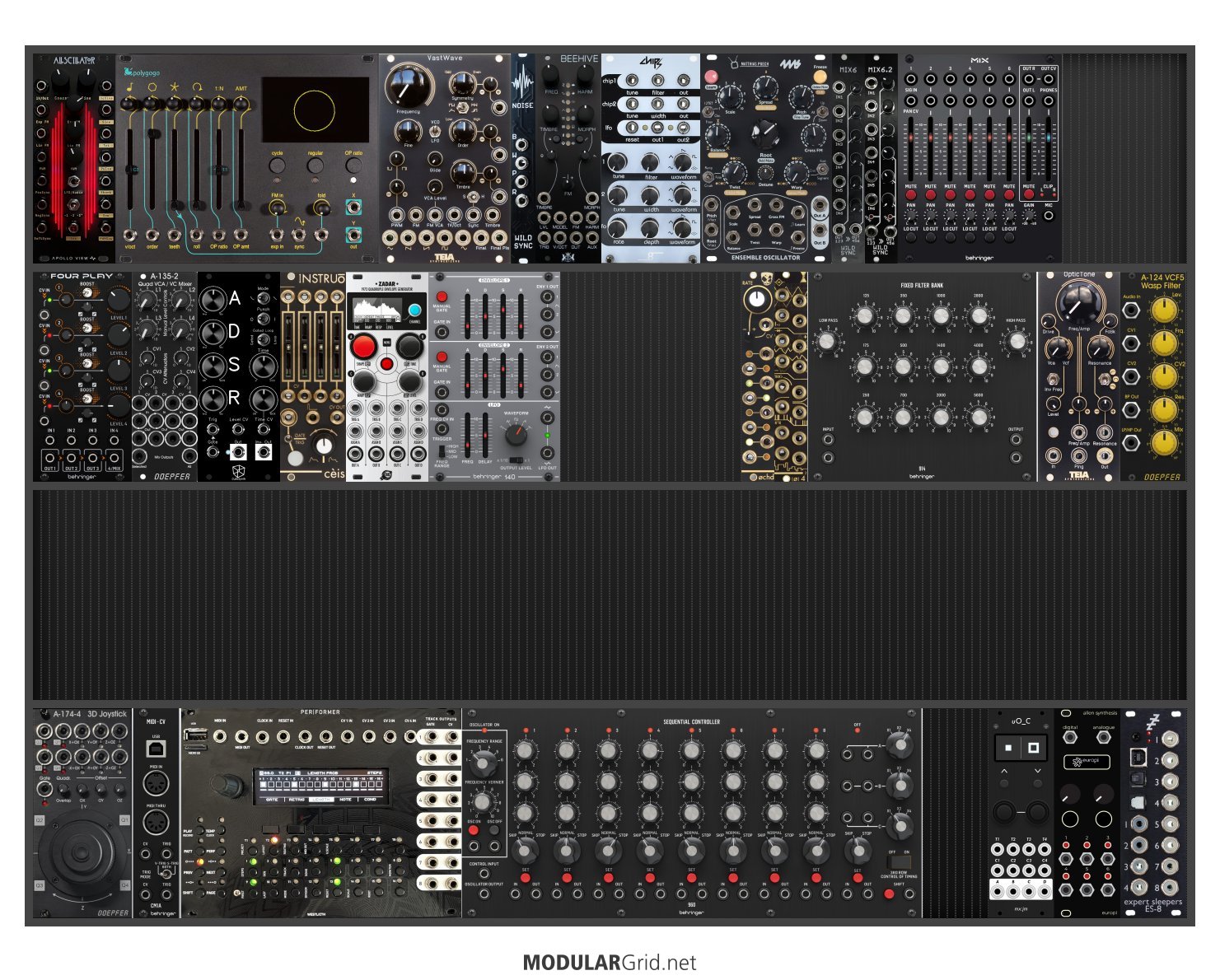Click the Fixed Filter Bank Low Pass knob
The image size is (1220, 980).
point(827,340)
